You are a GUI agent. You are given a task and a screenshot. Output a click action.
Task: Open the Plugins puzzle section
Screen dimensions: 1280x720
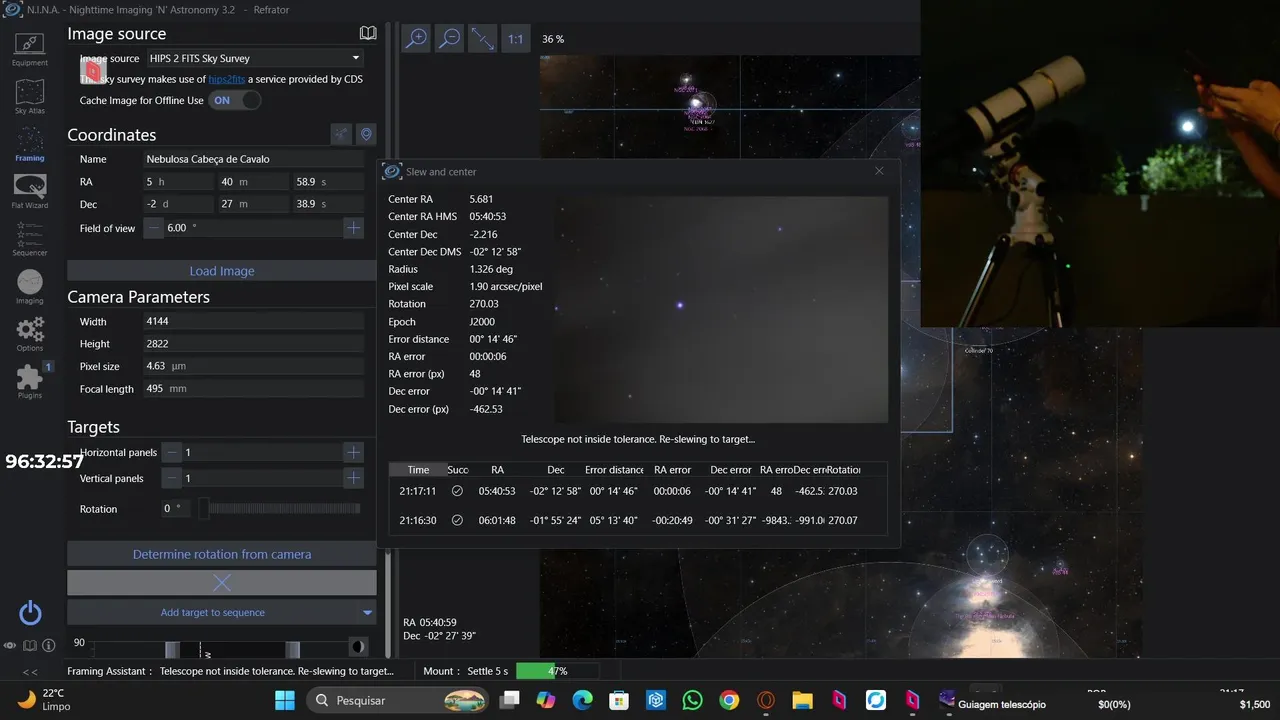tap(30, 382)
